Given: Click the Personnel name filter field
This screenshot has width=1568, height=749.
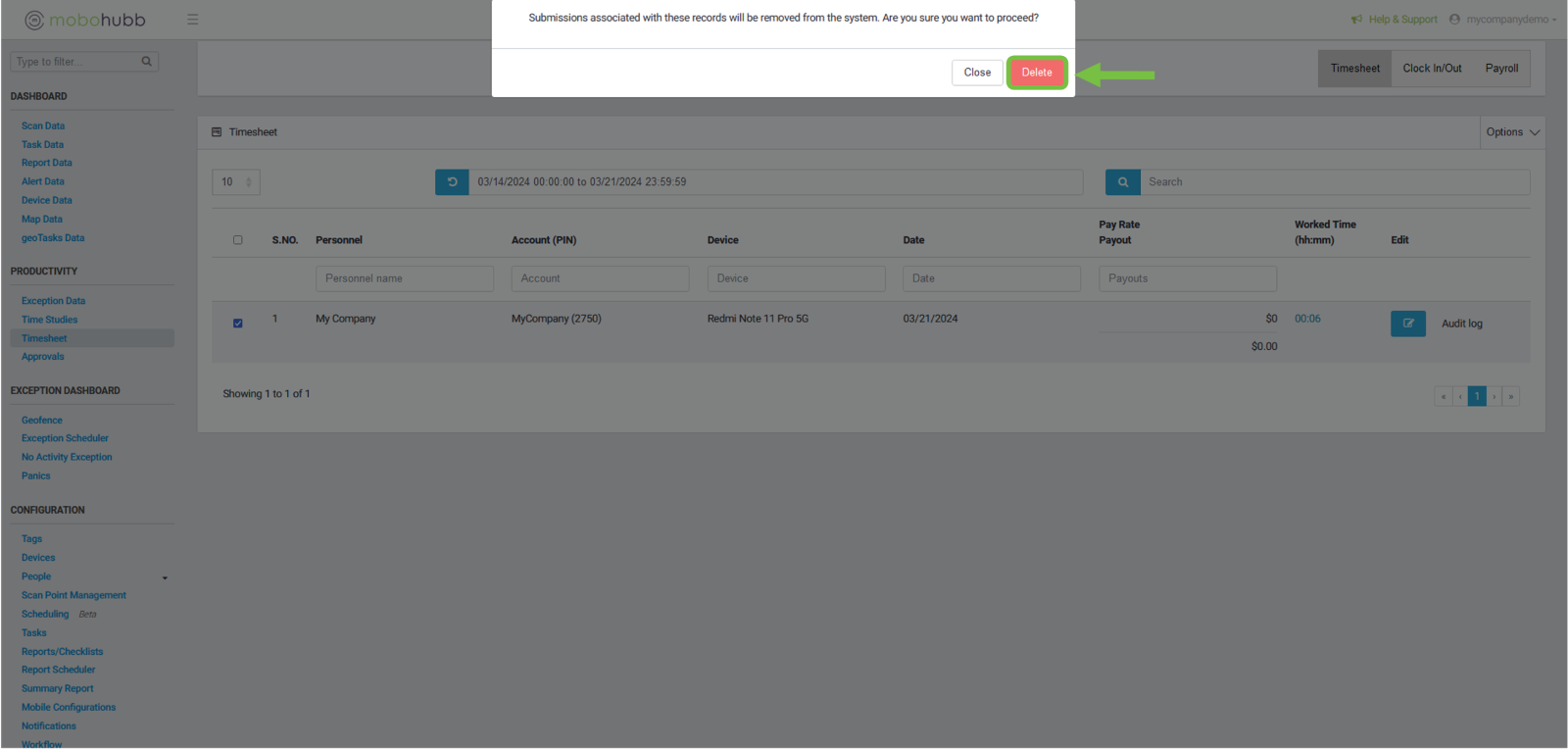Looking at the screenshot, I should coord(404,279).
